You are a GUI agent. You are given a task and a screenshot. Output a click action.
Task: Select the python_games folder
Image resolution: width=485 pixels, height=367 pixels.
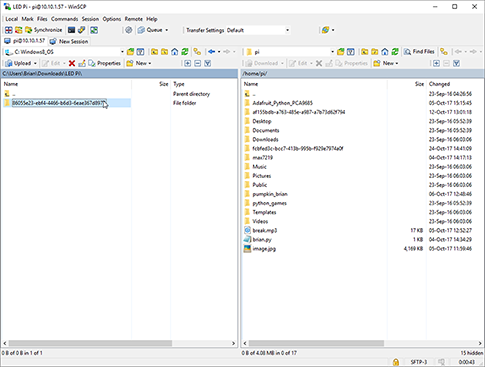(x=269, y=203)
